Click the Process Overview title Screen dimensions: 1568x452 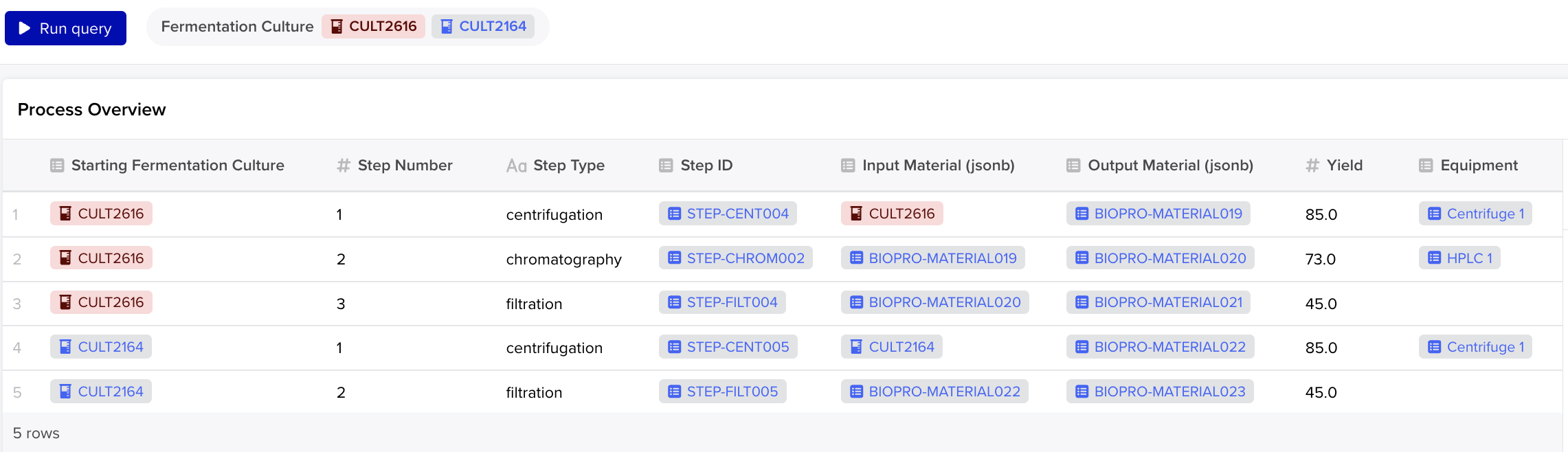pos(91,110)
